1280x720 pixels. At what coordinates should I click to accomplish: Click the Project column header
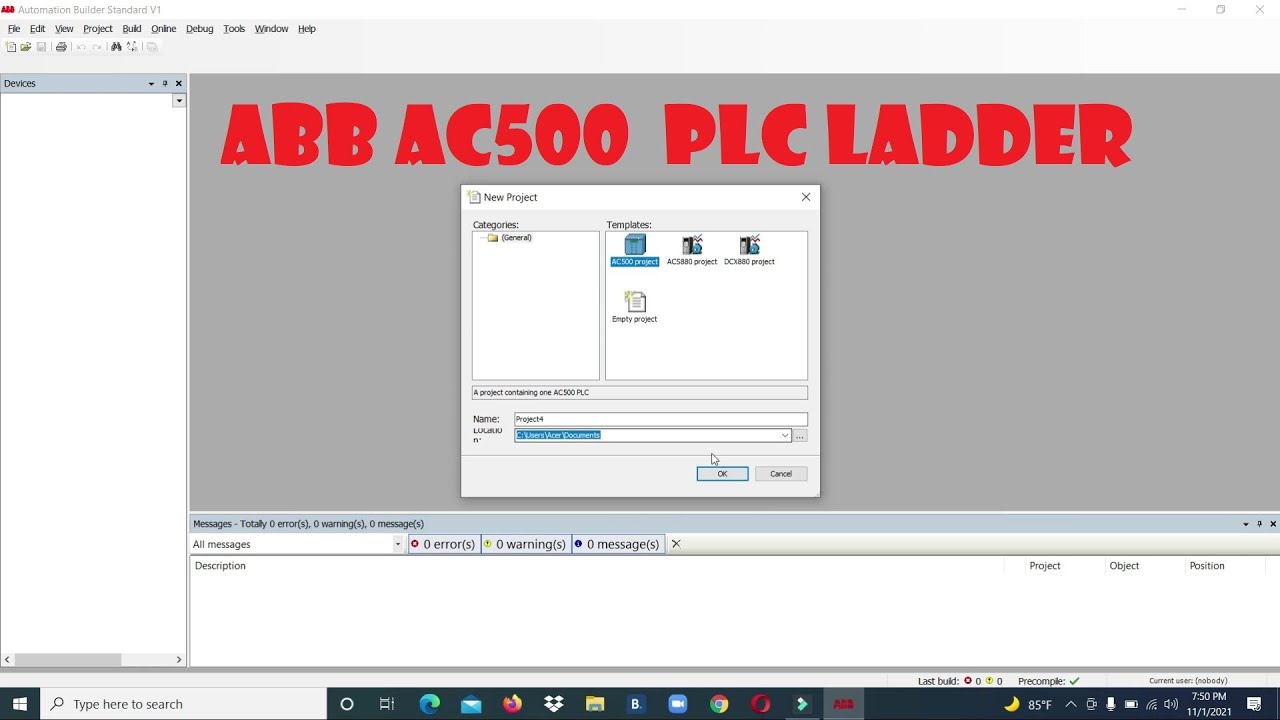coord(1045,566)
